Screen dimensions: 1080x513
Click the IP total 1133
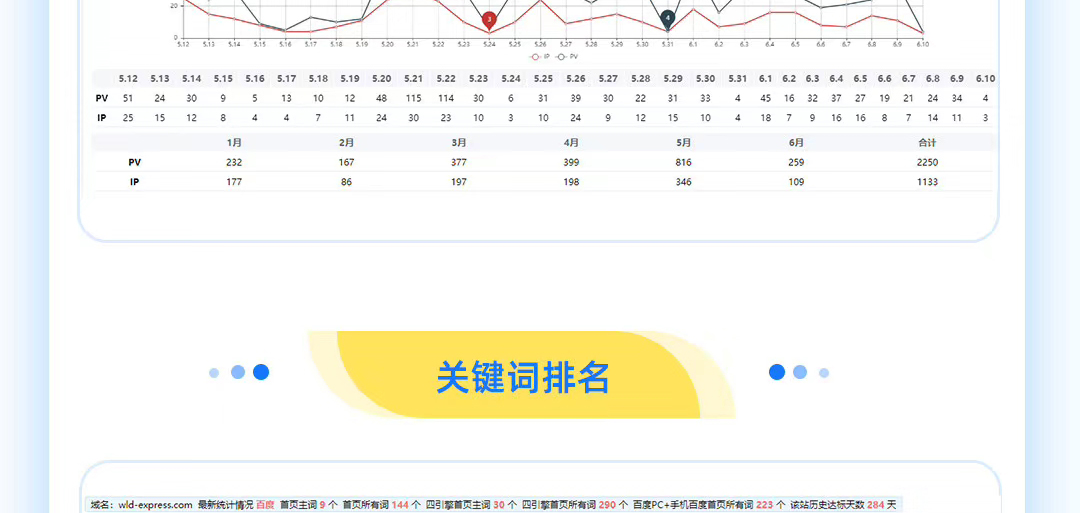pyautogui.click(x=927, y=182)
